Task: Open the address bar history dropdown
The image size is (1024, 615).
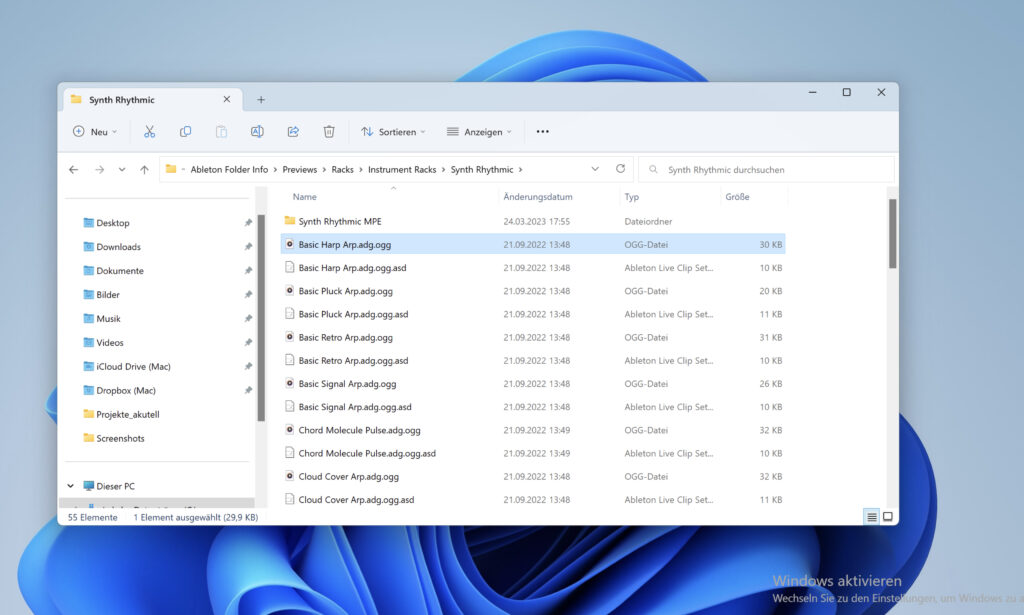Action: coord(595,169)
